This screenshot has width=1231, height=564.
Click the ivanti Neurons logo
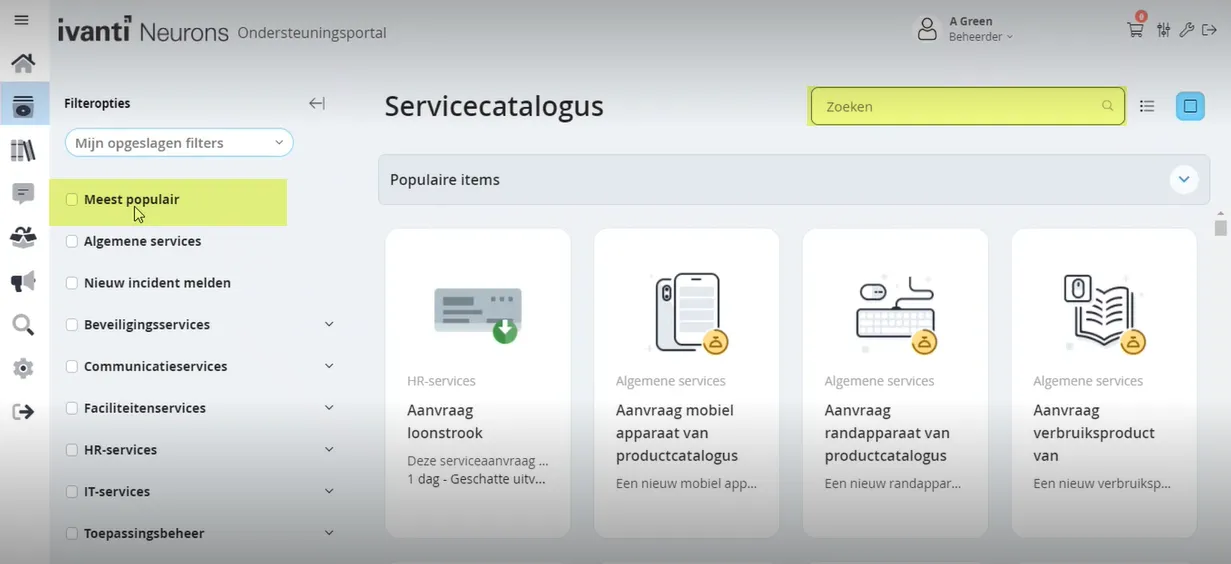[x=143, y=31]
